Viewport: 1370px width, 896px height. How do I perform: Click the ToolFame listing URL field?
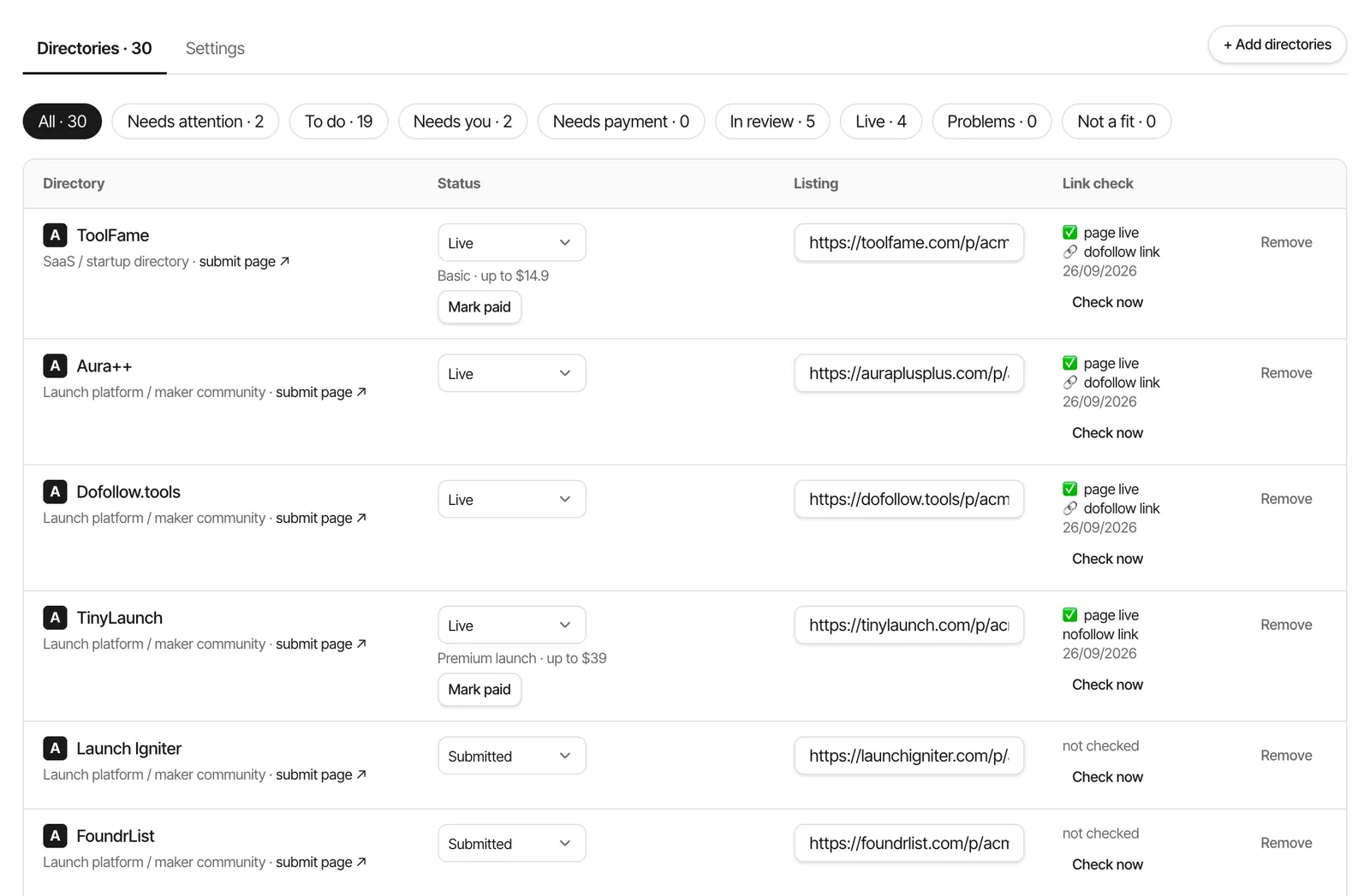coord(908,242)
